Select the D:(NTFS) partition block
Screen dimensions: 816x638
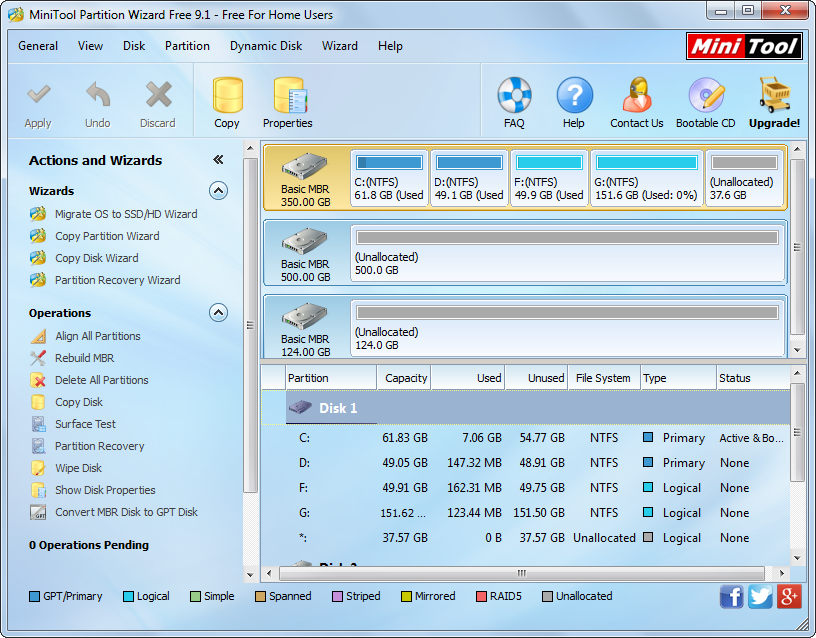coord(469,178)
